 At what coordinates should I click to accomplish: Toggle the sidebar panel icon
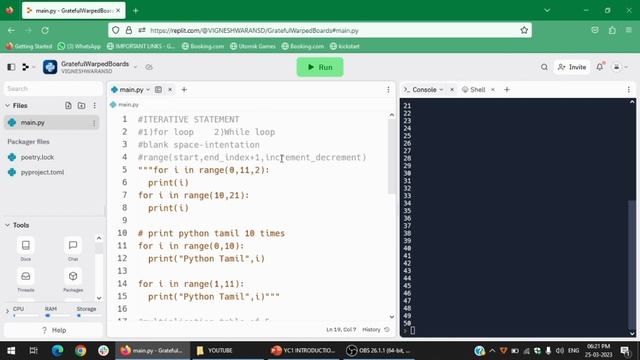11,67
